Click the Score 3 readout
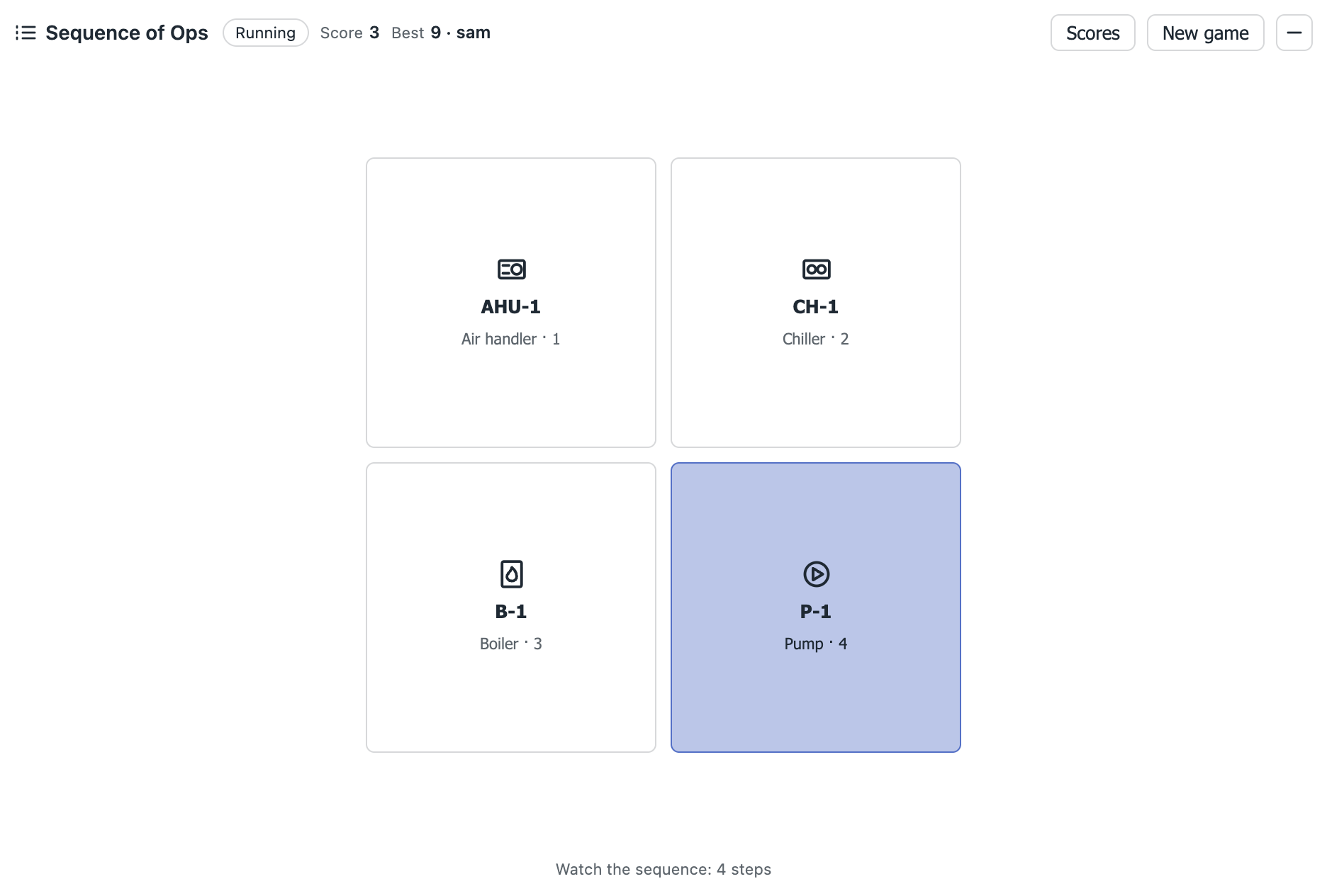 point(349,33)
